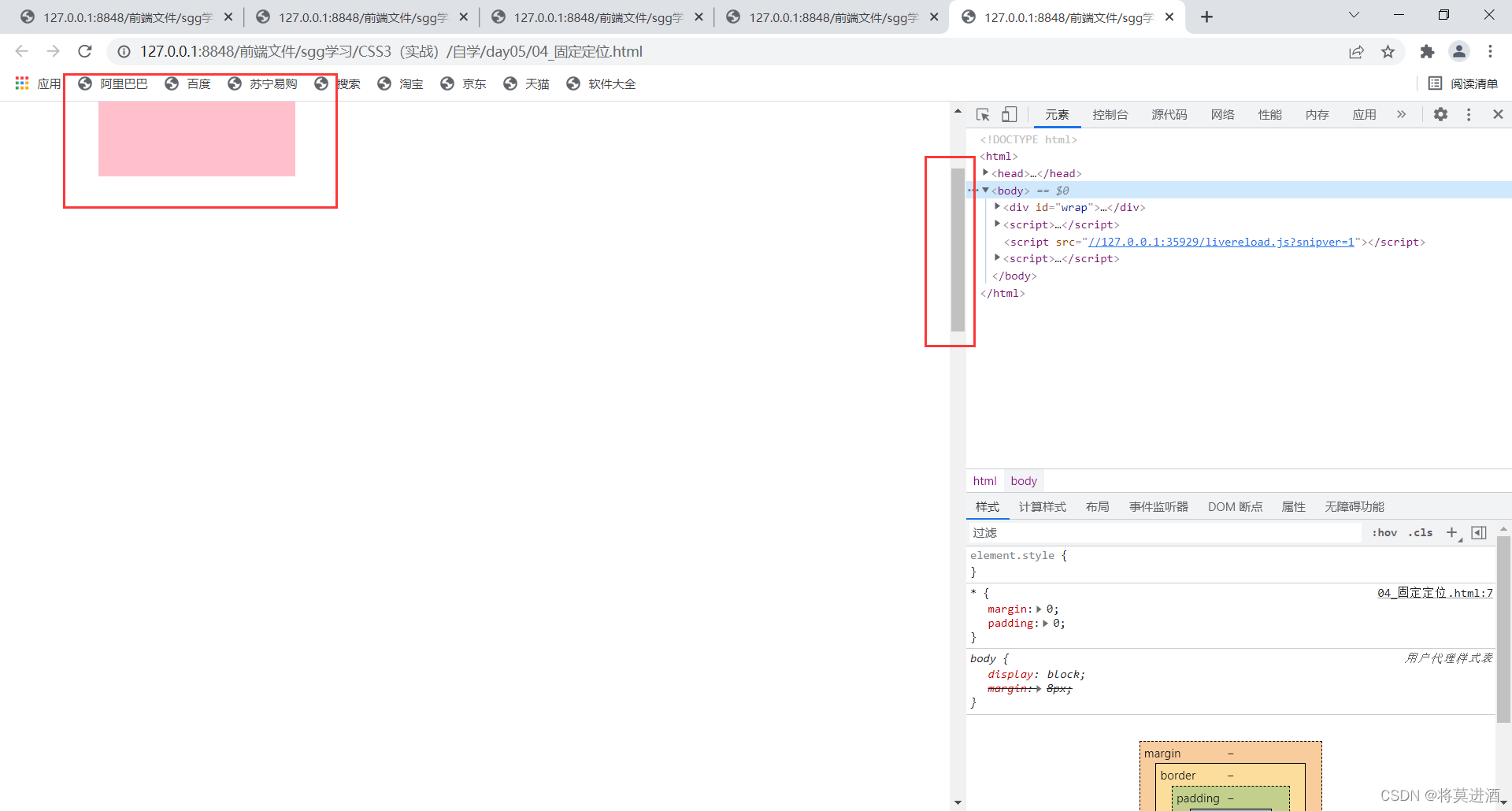Open the livereload.js script link

[x=1221, y=242]
